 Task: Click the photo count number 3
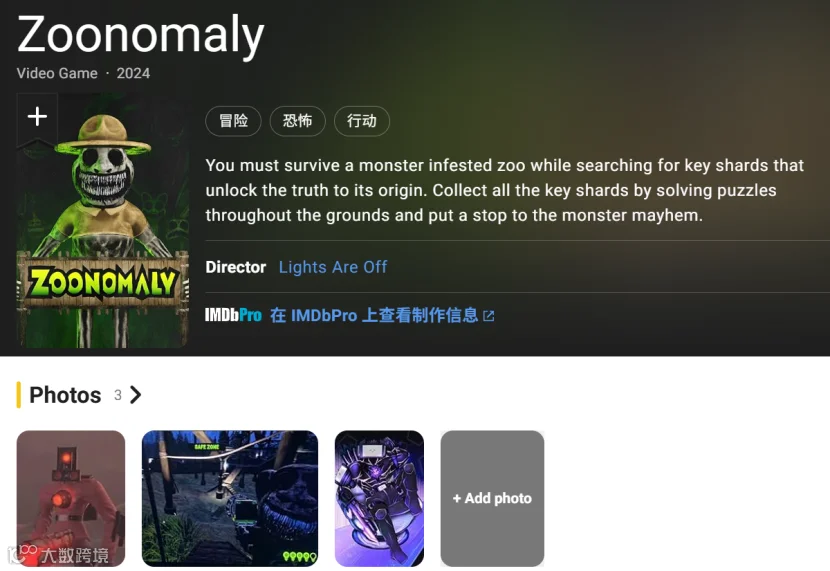[x=118, y=395]
